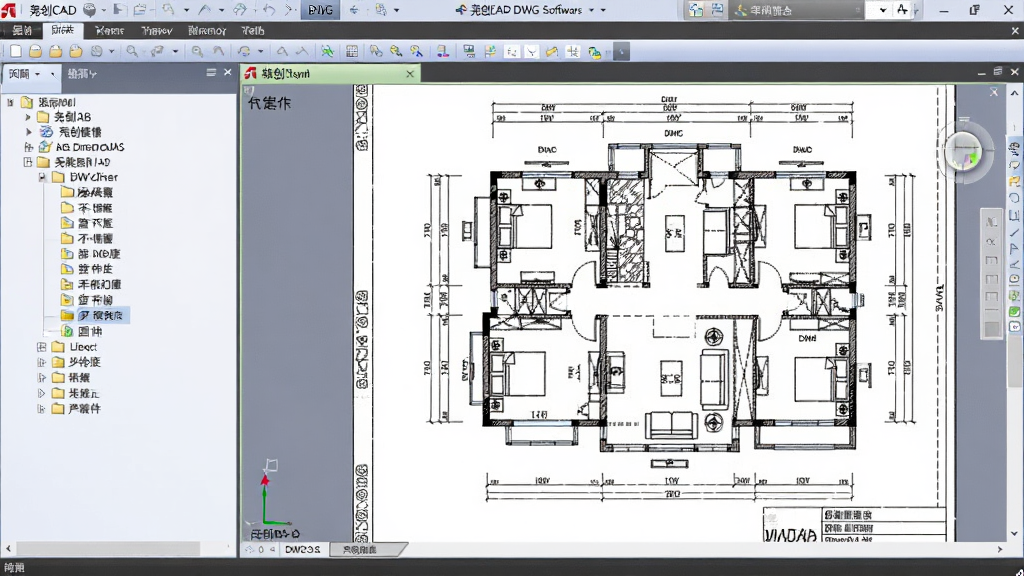Screen dimensions: 1024x576
Task: Switch to the DW2GS layout tab at the bottom
Action: pos(302,550)
